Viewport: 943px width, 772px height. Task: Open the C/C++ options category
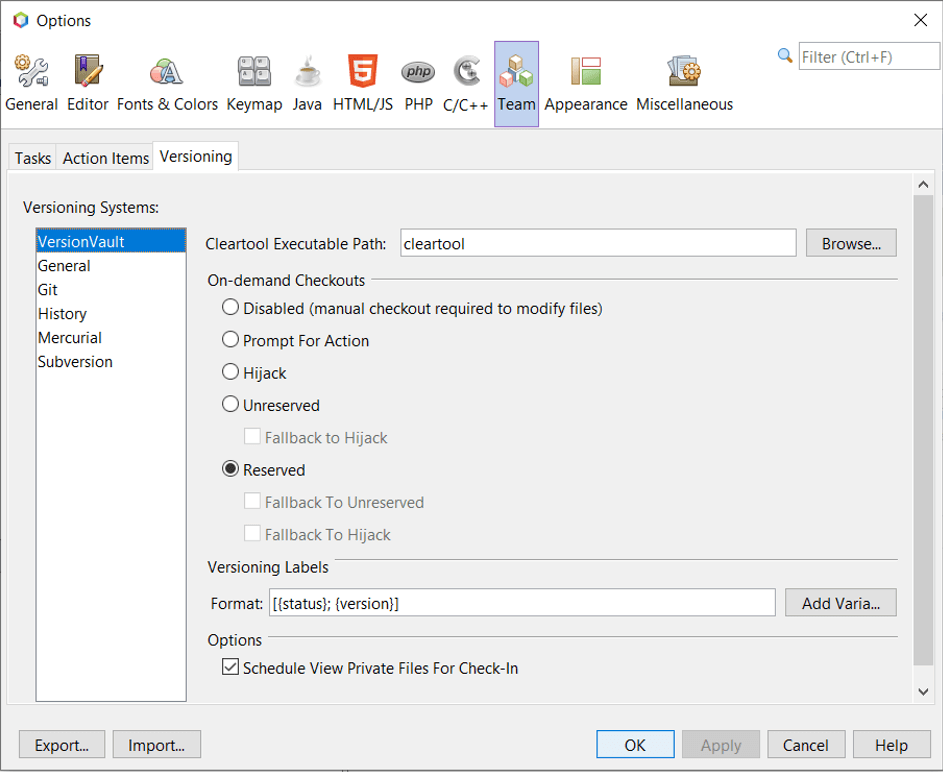point(465,84)
